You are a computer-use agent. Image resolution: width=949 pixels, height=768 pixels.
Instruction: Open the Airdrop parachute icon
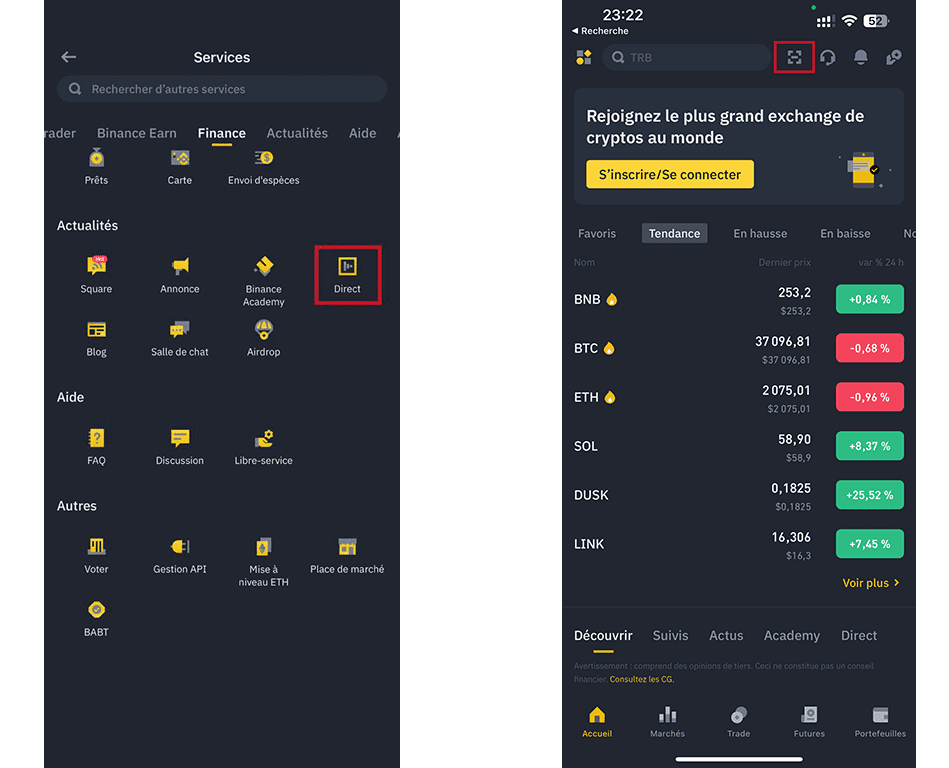point(264,330)
